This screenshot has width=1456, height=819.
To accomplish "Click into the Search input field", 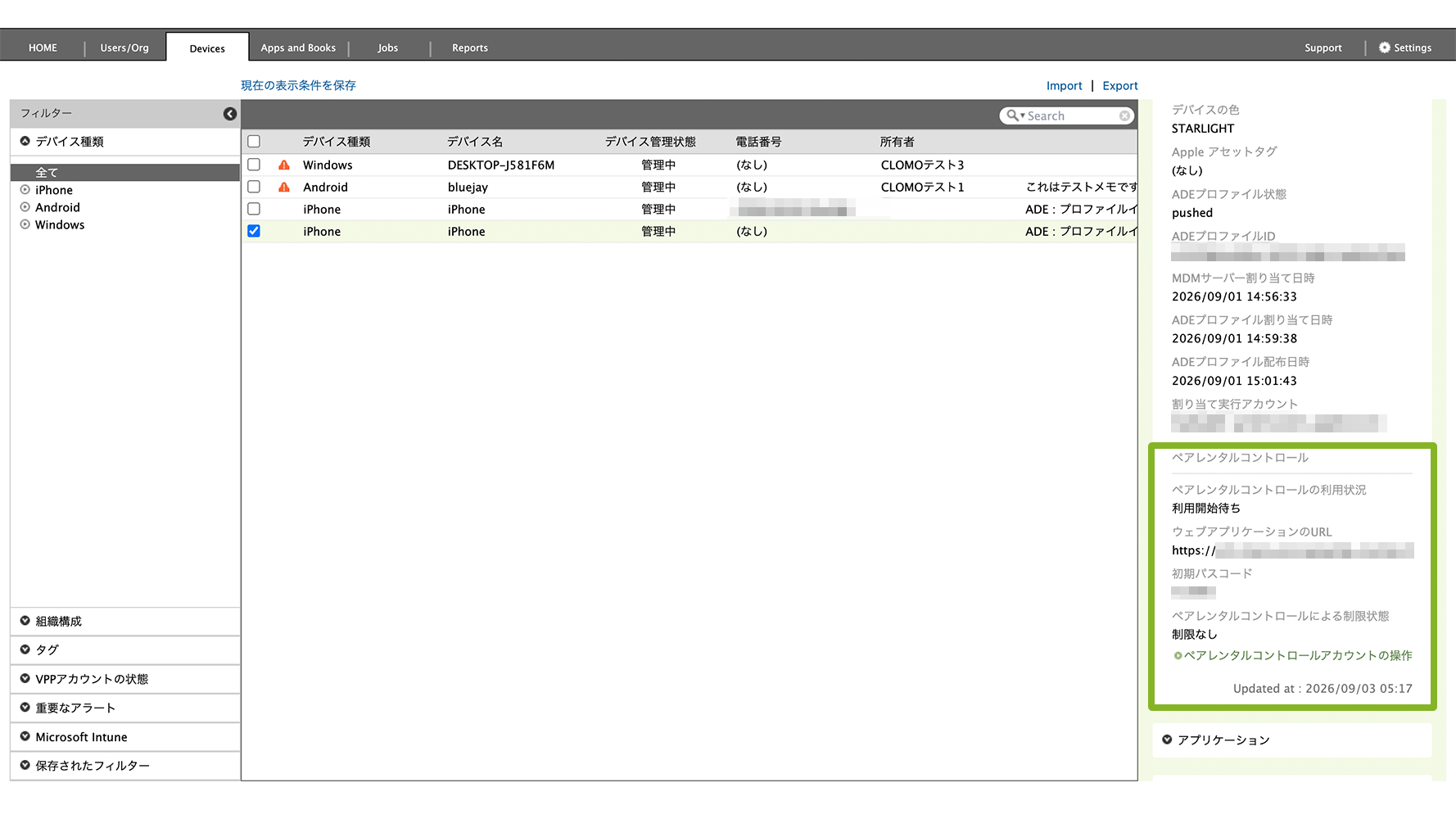I will (1071, 115).
